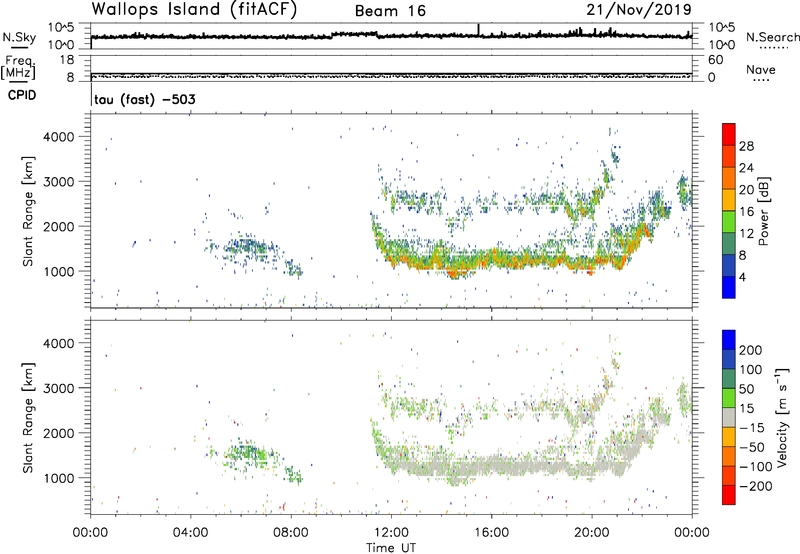Click the narrow noise spike near 15:30 in the N.Sky trace
Screen dimensions: 800x554
pyautogui.click(x=478, y=30)
